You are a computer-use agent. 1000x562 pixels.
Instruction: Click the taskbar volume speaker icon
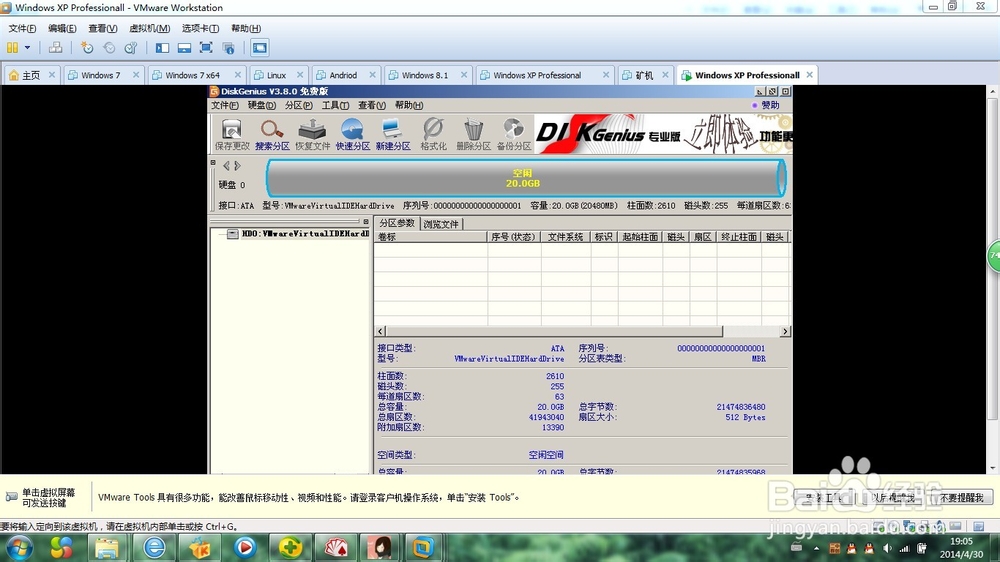[887, 548]
